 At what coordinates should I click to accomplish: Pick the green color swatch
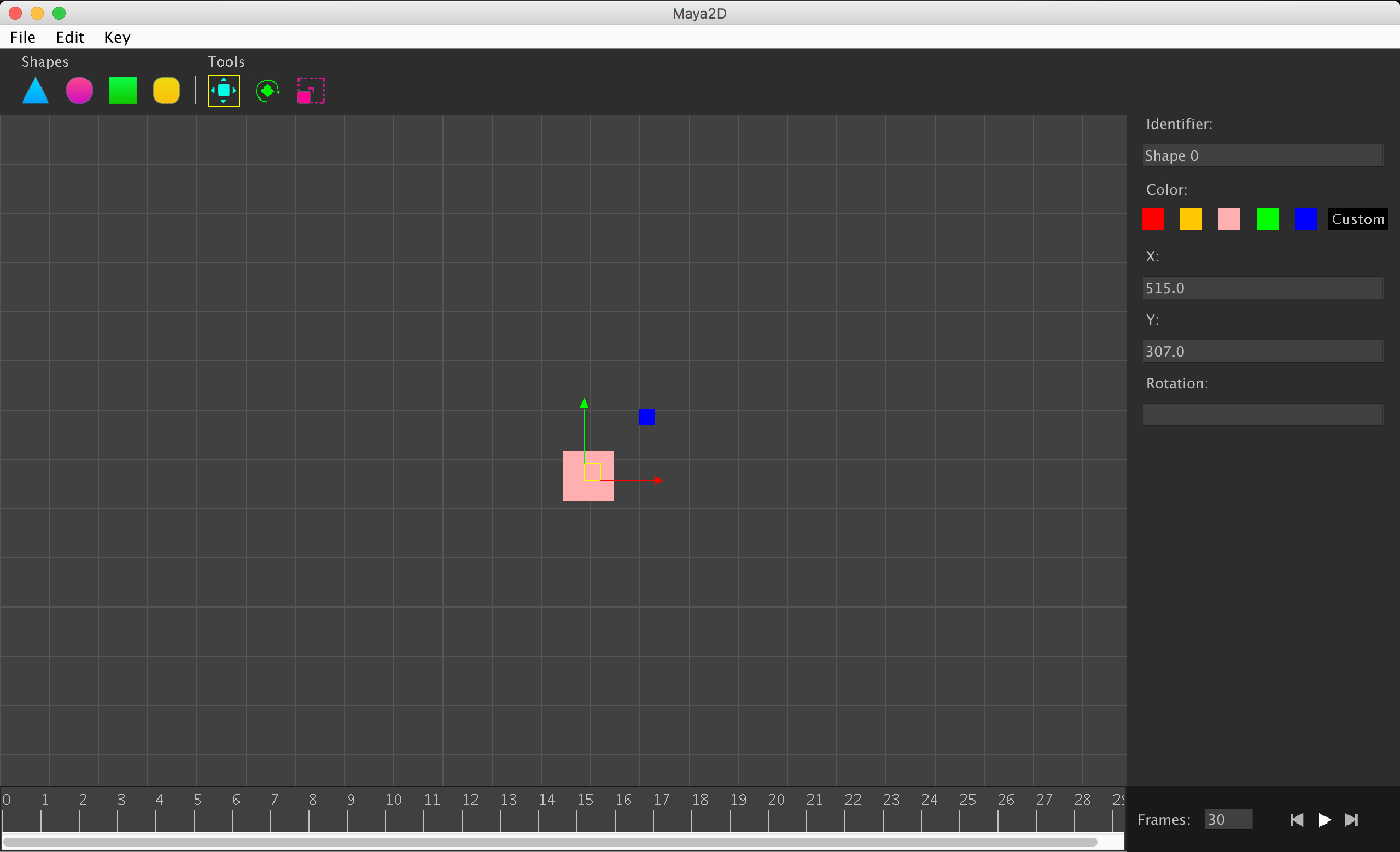coord(1268,219)
